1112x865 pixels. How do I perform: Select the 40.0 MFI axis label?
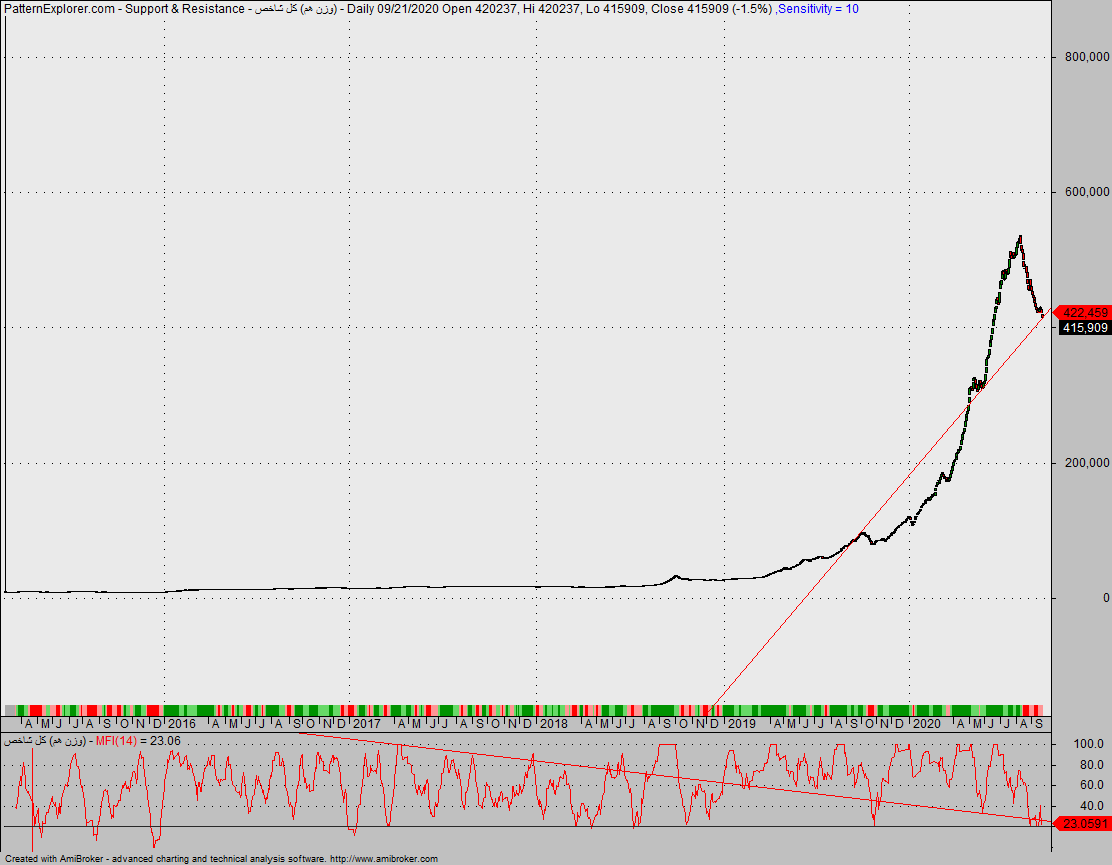click(x=1091, y=806)
